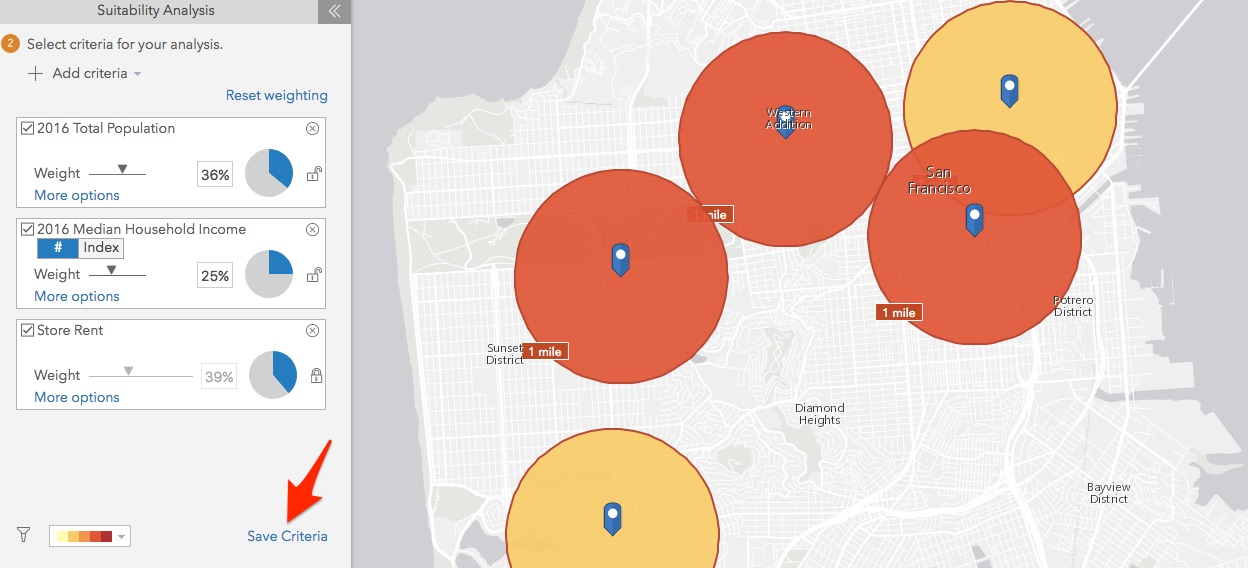Click the Suitability Analysis panel title
Viewport: 1248px width, 568px height.
pos(156,11)
